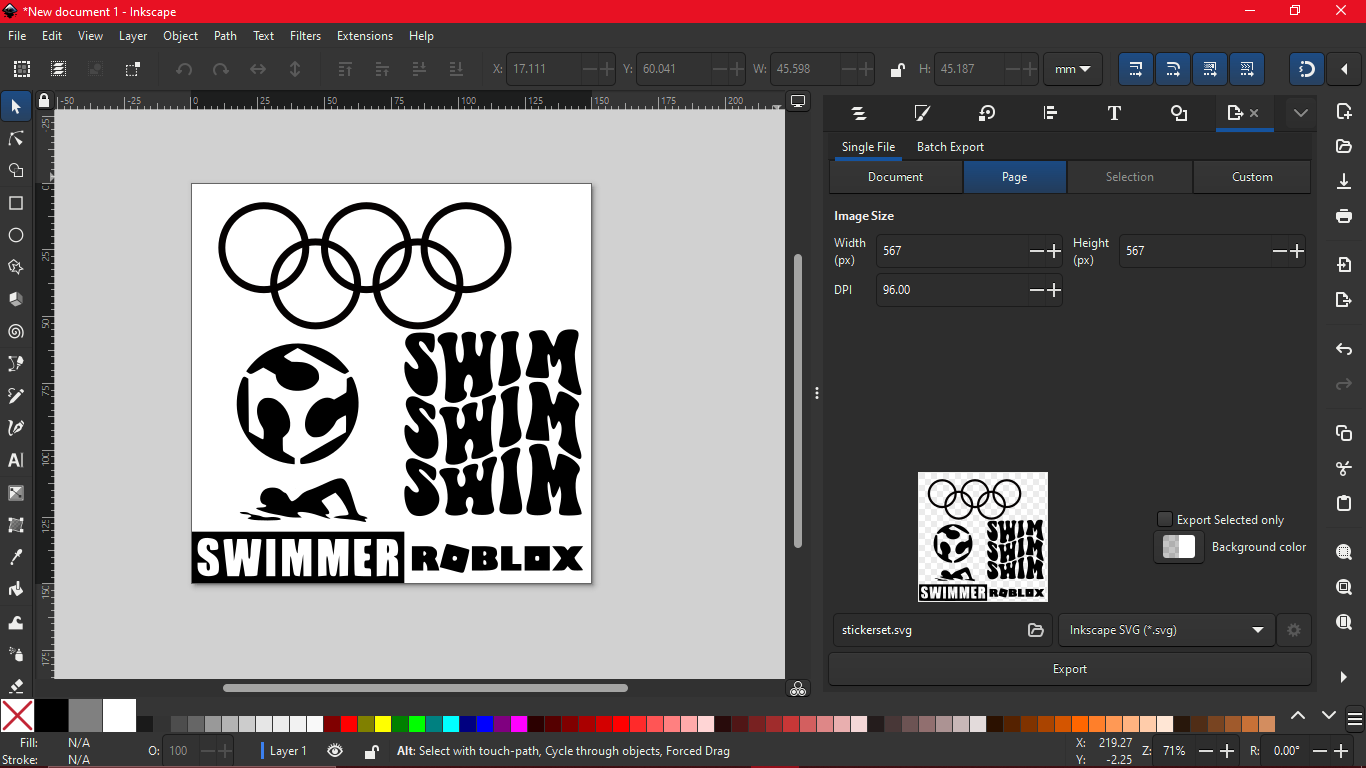Image resolution: width=1366 pixels, height=768 pixels.
Task: Toggle move patterns with object
Action: coord(1246,69)
